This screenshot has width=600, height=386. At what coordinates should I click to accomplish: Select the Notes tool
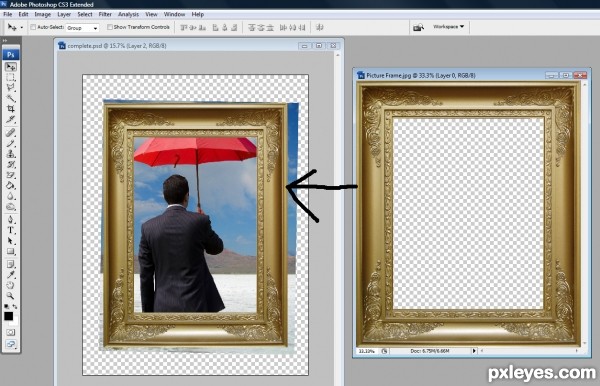click(x=11, y=264)
